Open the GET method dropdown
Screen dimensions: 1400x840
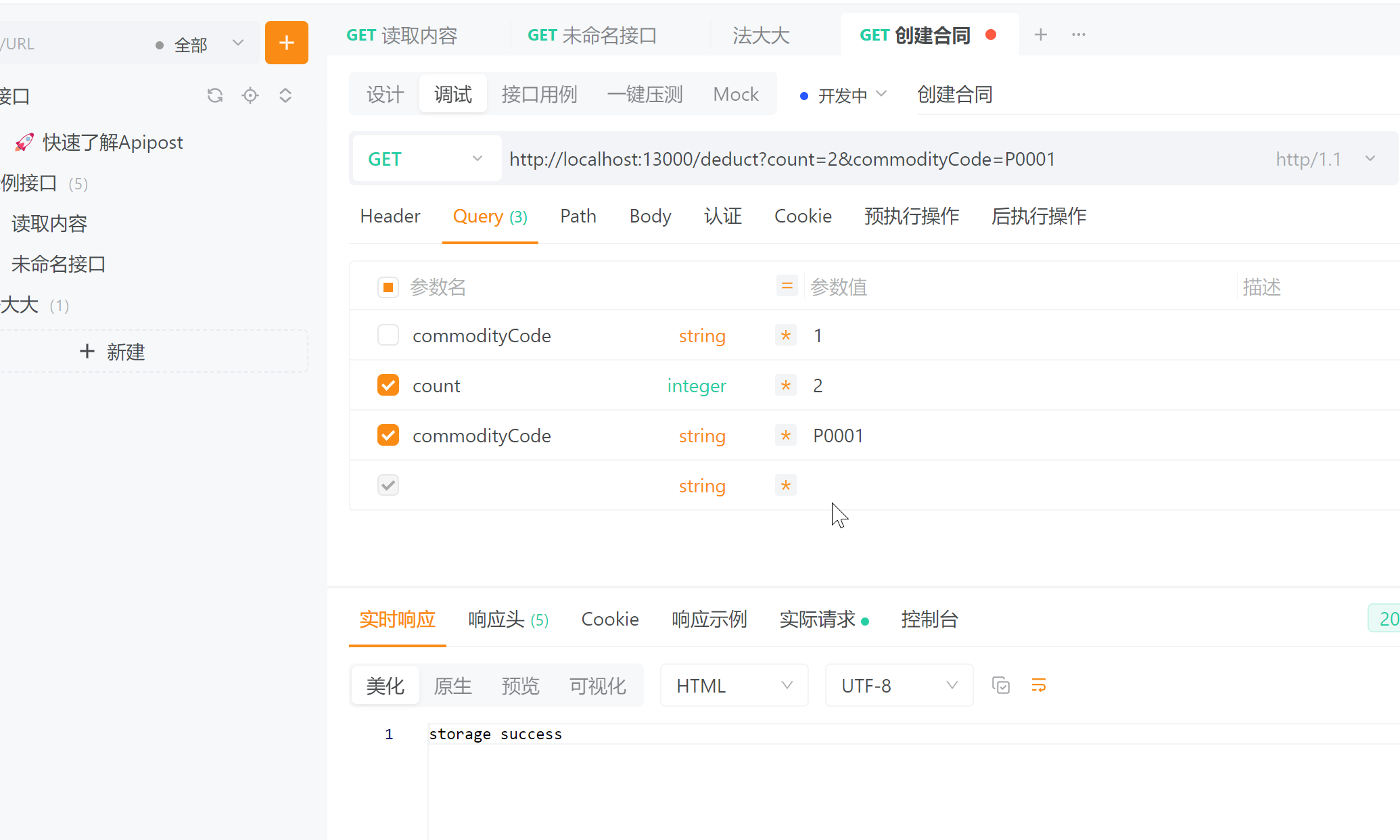click(427, 159)
